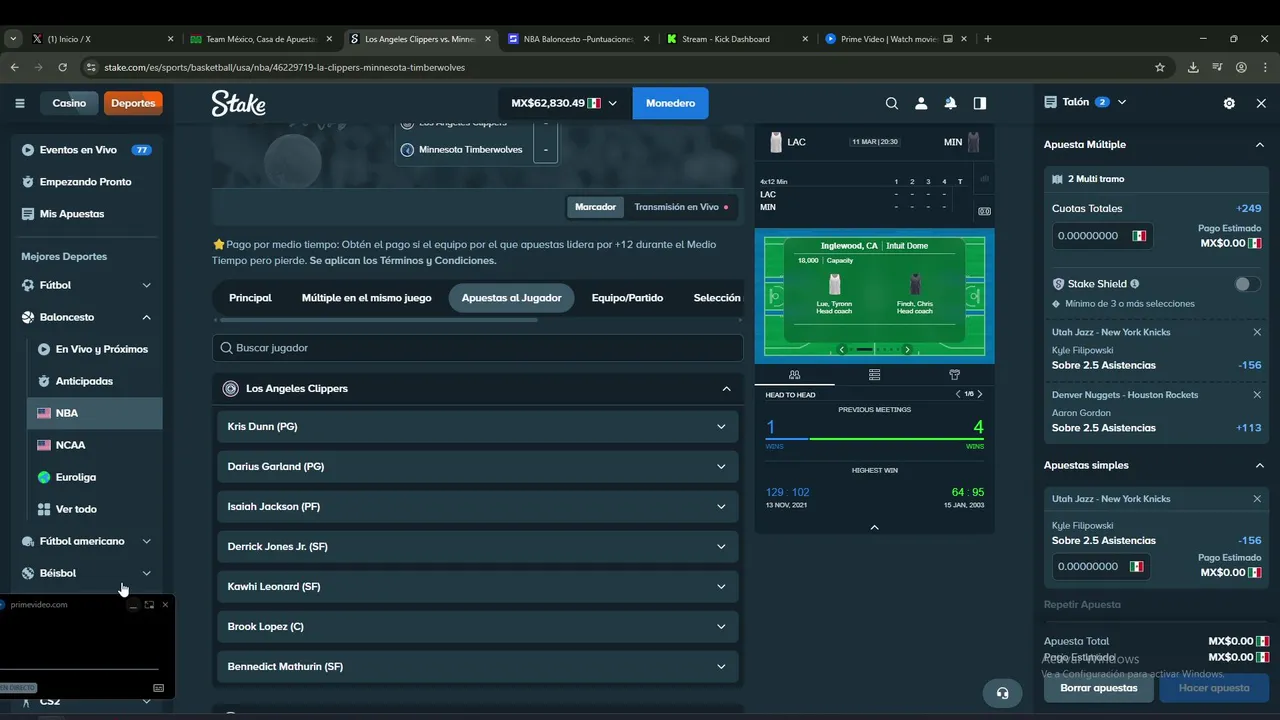Go to previous head-to-head page arrow
The height and width of the screenshot is (720, 1280).
(x=958, y=394)
